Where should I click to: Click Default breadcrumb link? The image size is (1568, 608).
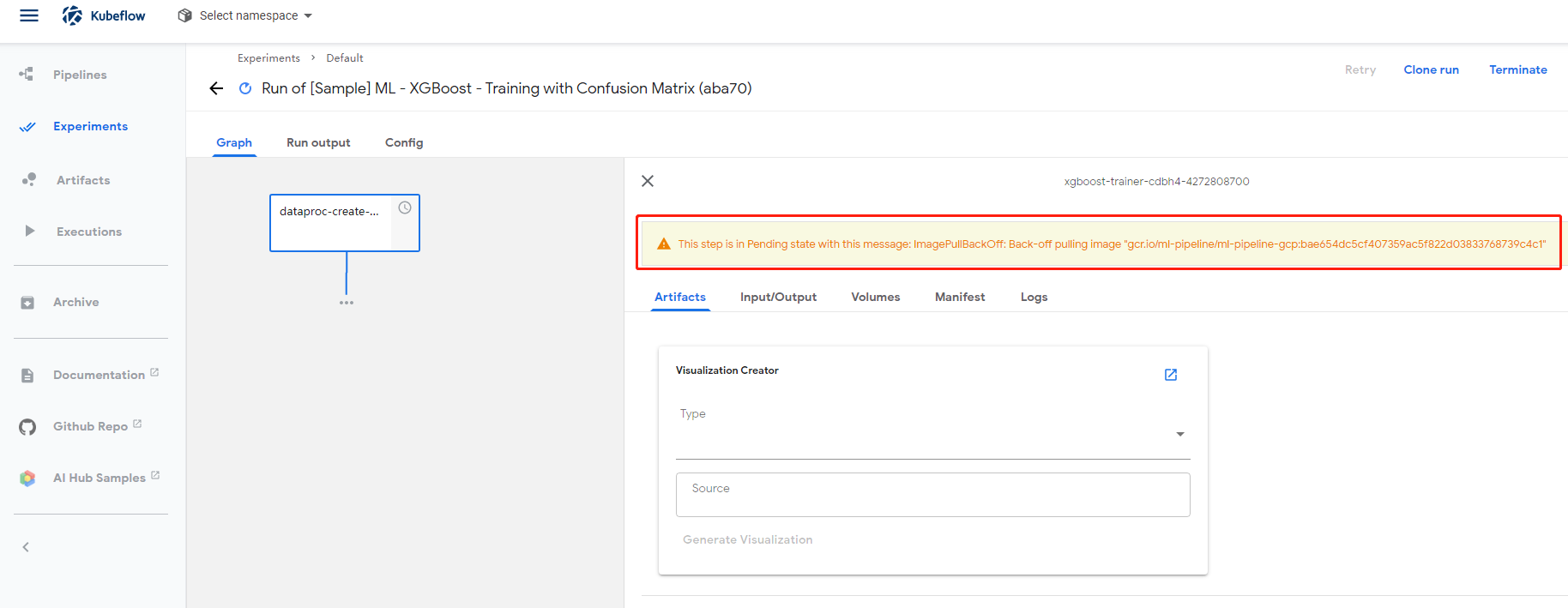[345, 58]
